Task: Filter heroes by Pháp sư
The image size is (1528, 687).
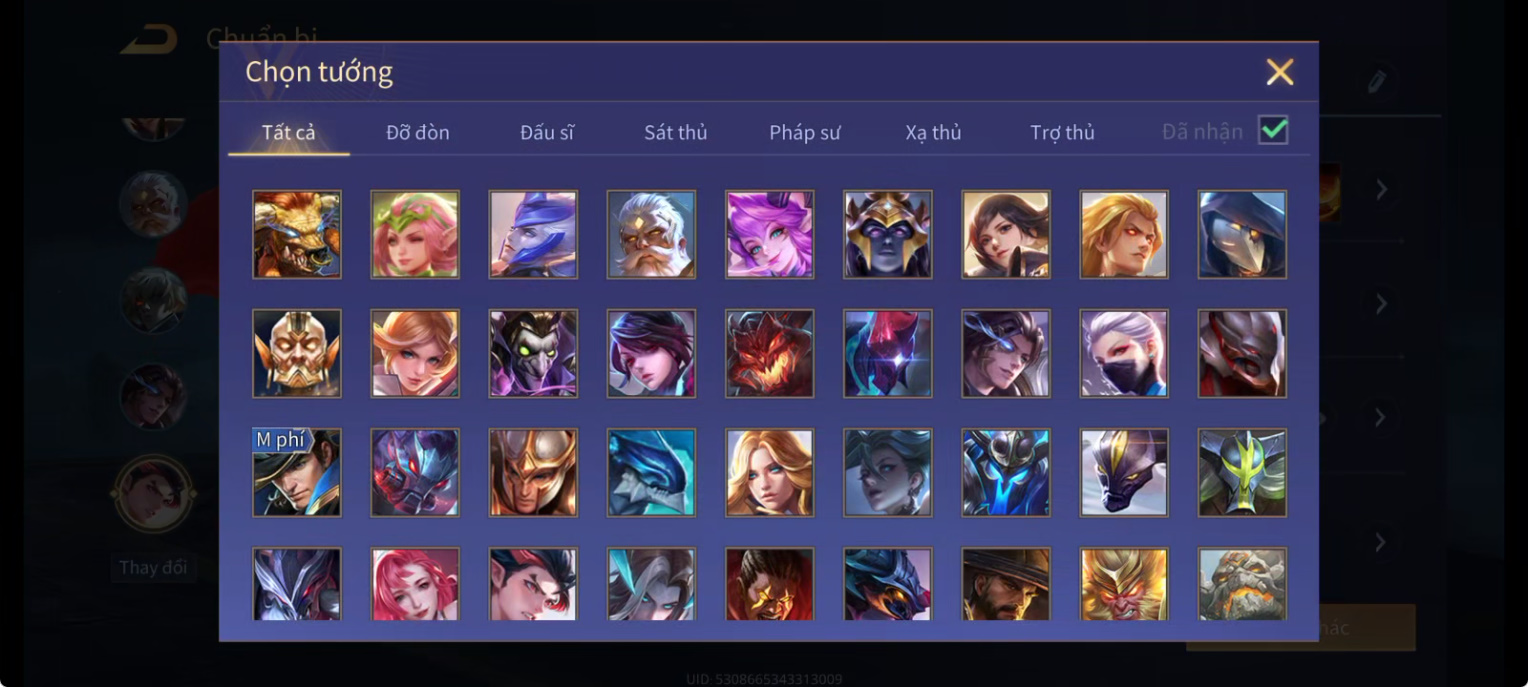Action: pyautogui.click(x=805, y=132)
